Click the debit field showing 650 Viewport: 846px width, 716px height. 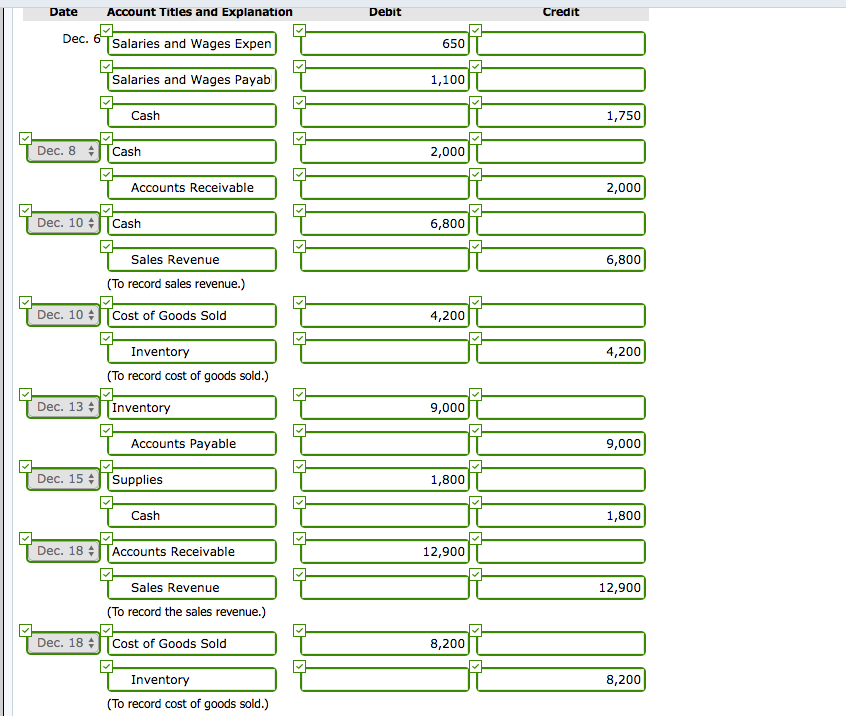tap(385, 44)
